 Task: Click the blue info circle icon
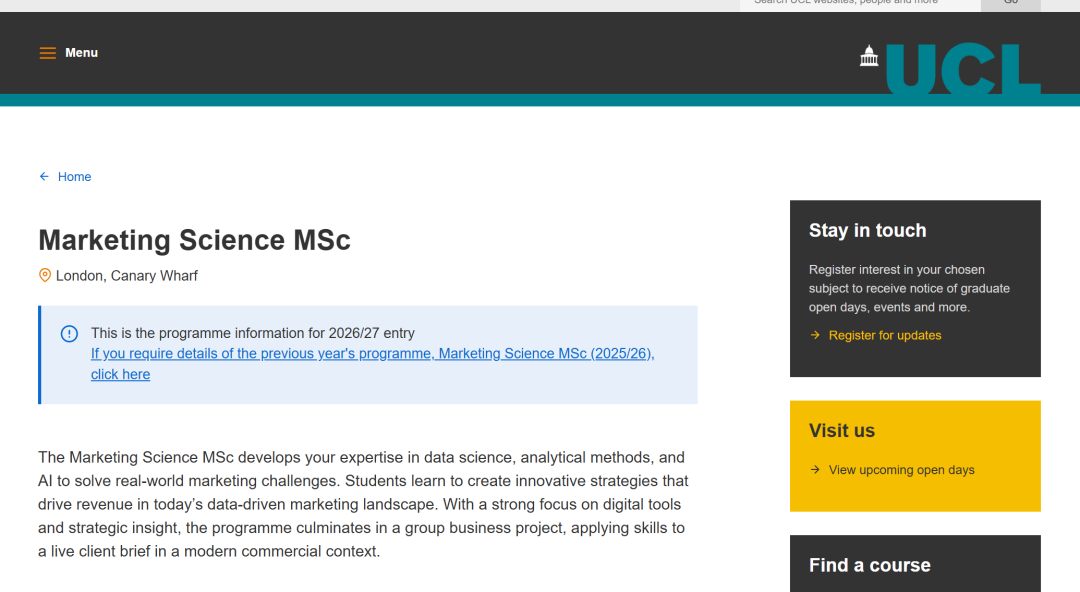click(69, 334)
